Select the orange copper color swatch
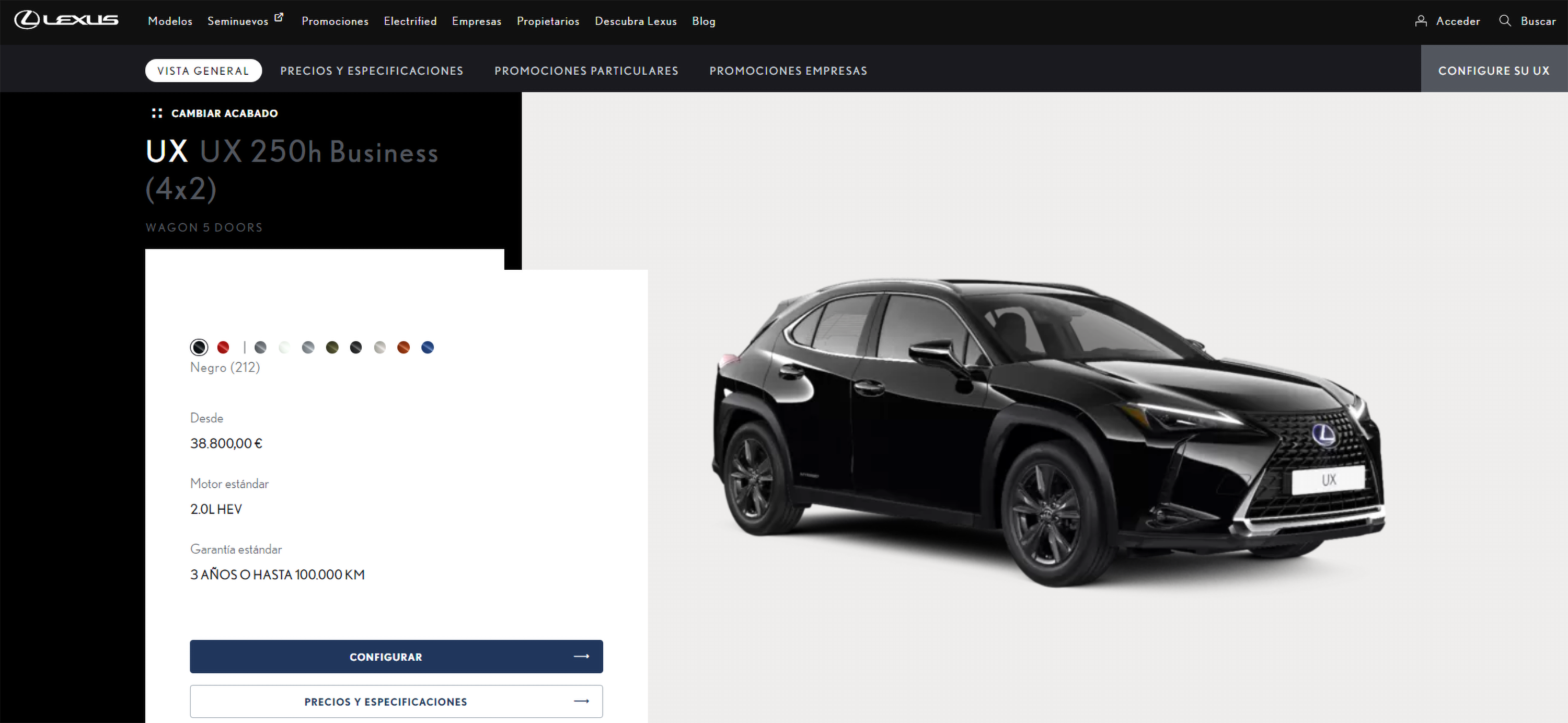This screenshot has width=1568, height=723. click(x=403, y=348)
